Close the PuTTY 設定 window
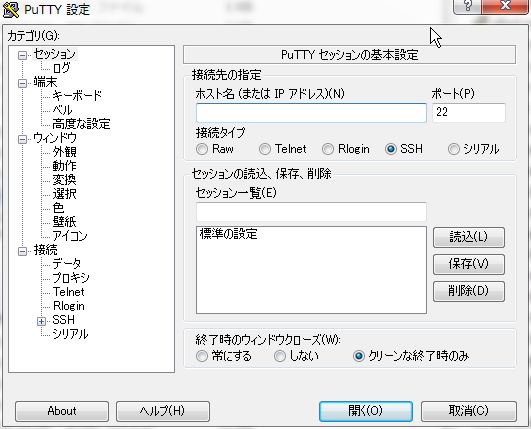The image size is (531, 429). pos(505,5)
